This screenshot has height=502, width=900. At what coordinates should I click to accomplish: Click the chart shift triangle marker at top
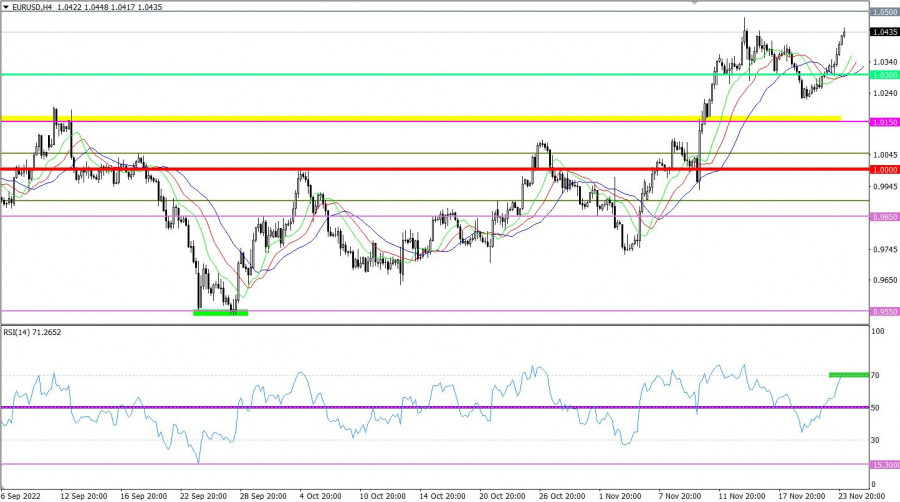click(x=696, y=4)
